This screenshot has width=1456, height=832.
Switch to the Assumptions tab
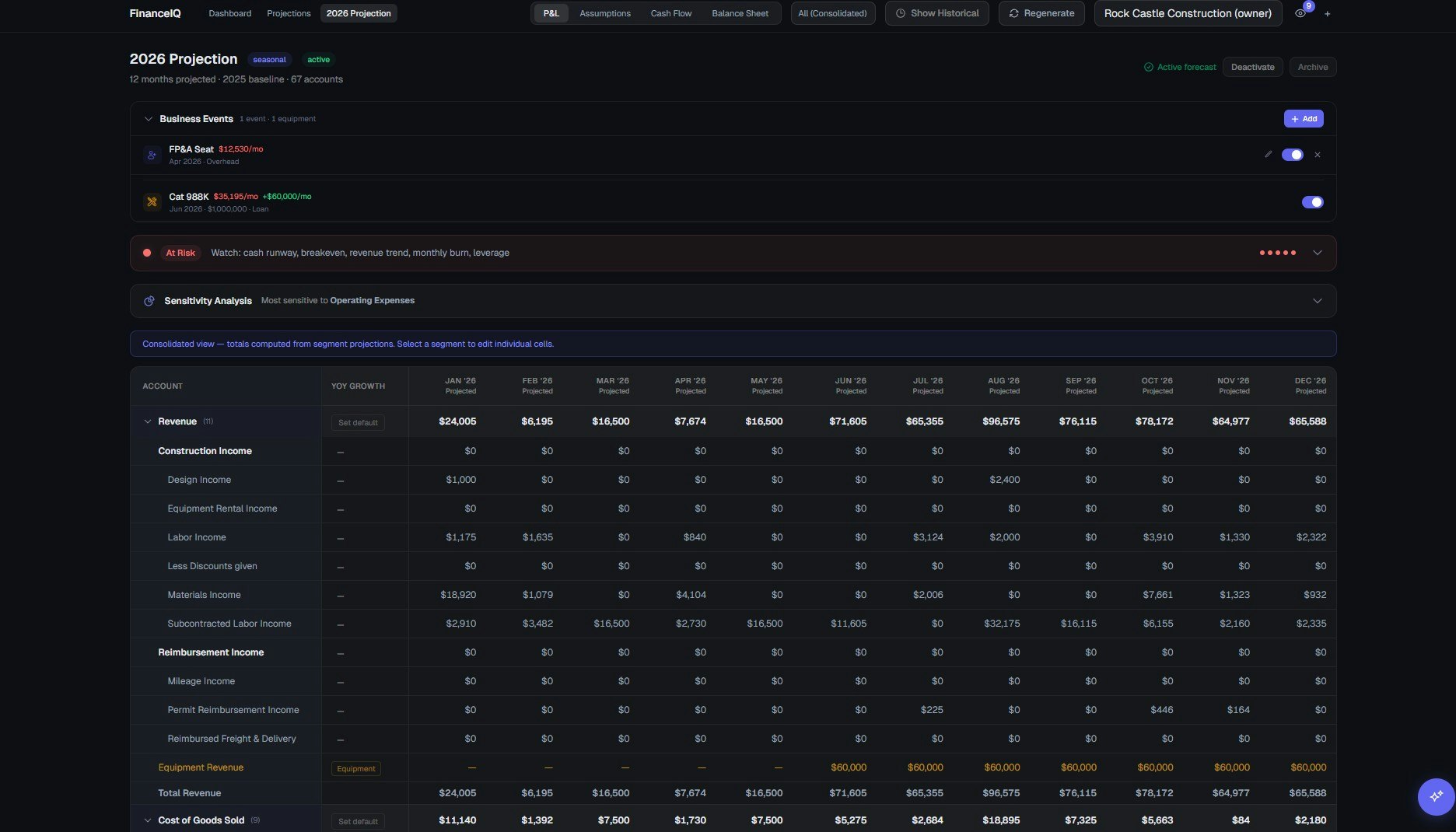[605, 13]
